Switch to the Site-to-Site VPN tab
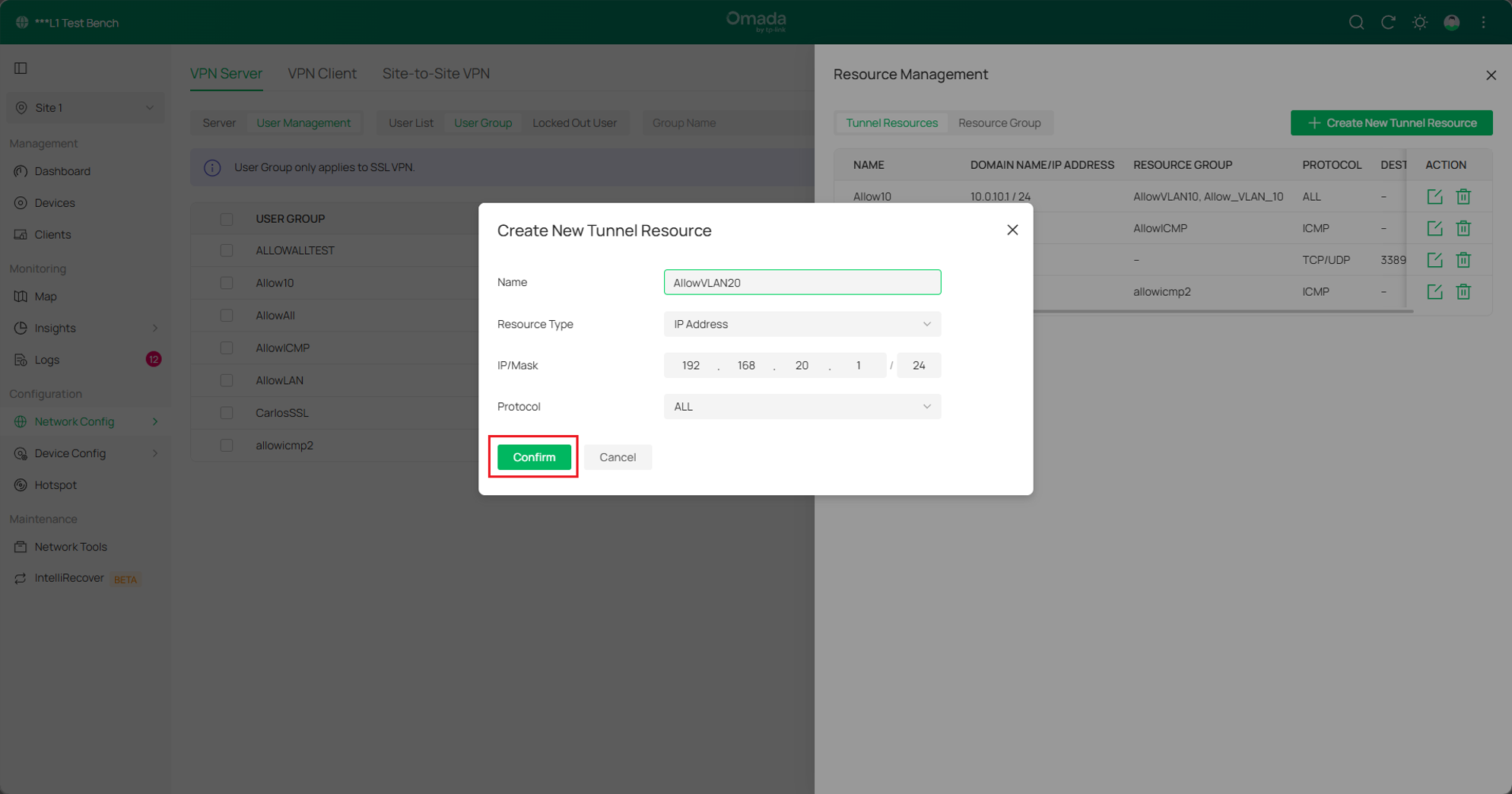 pyautogui.click(x=436, y=74)
